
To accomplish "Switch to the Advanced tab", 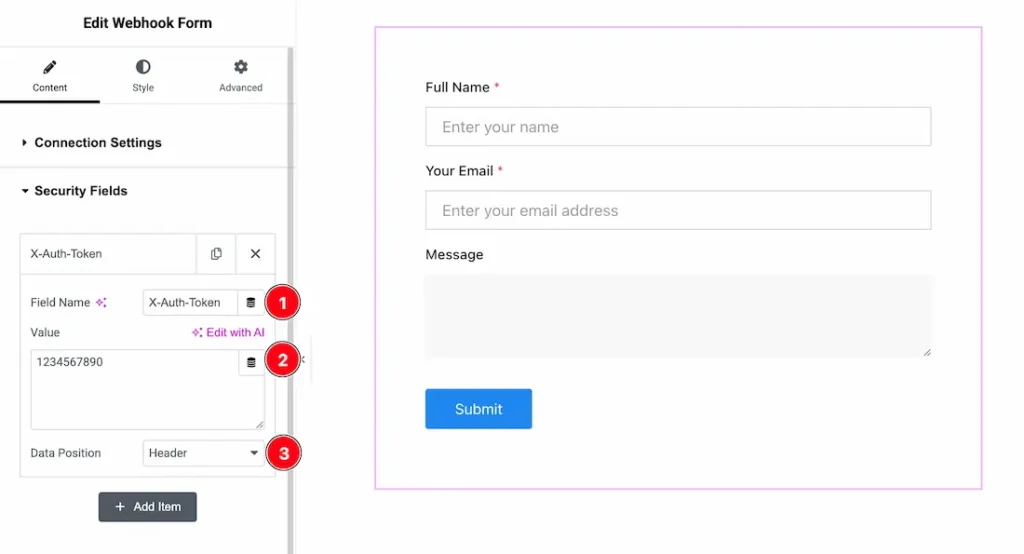I will tap(240, 77).
